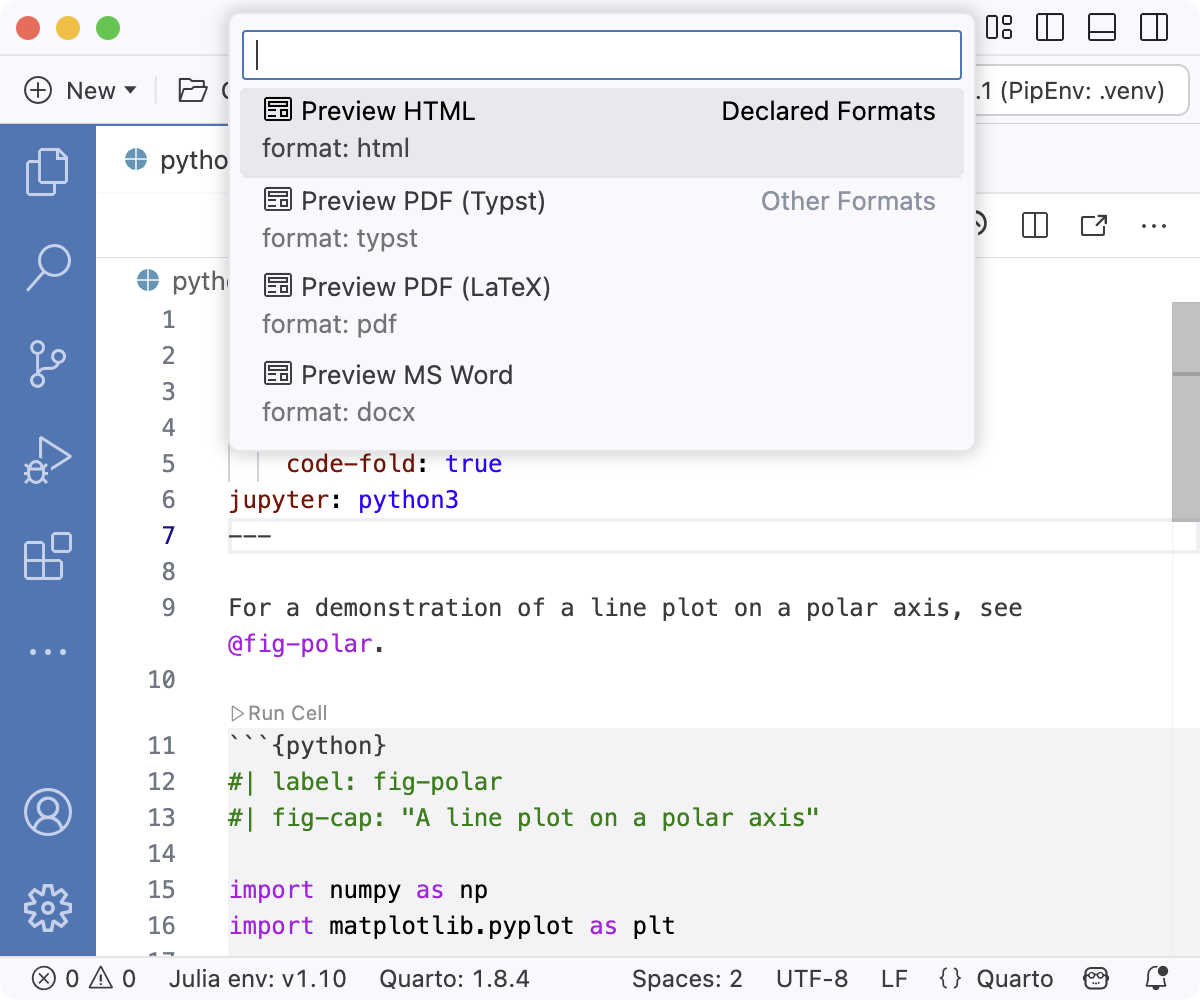Open the Source Control icon
Screen dimensions: 1200x1000
[x=48, y=363]
